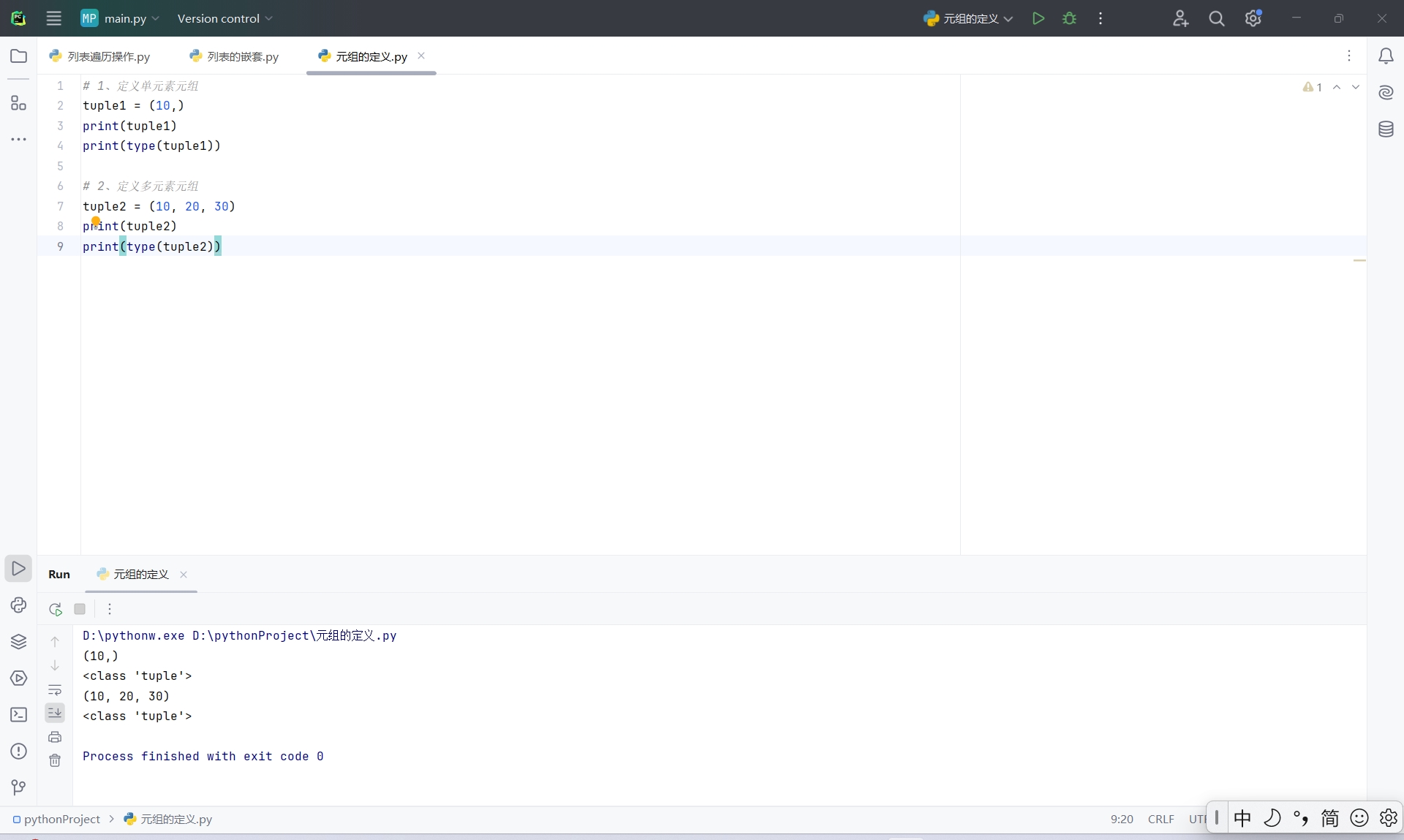The height and width of the screenshot is (840, 1404).
Task: Toggle the Project folder tool window
Action: pos(18,56)
